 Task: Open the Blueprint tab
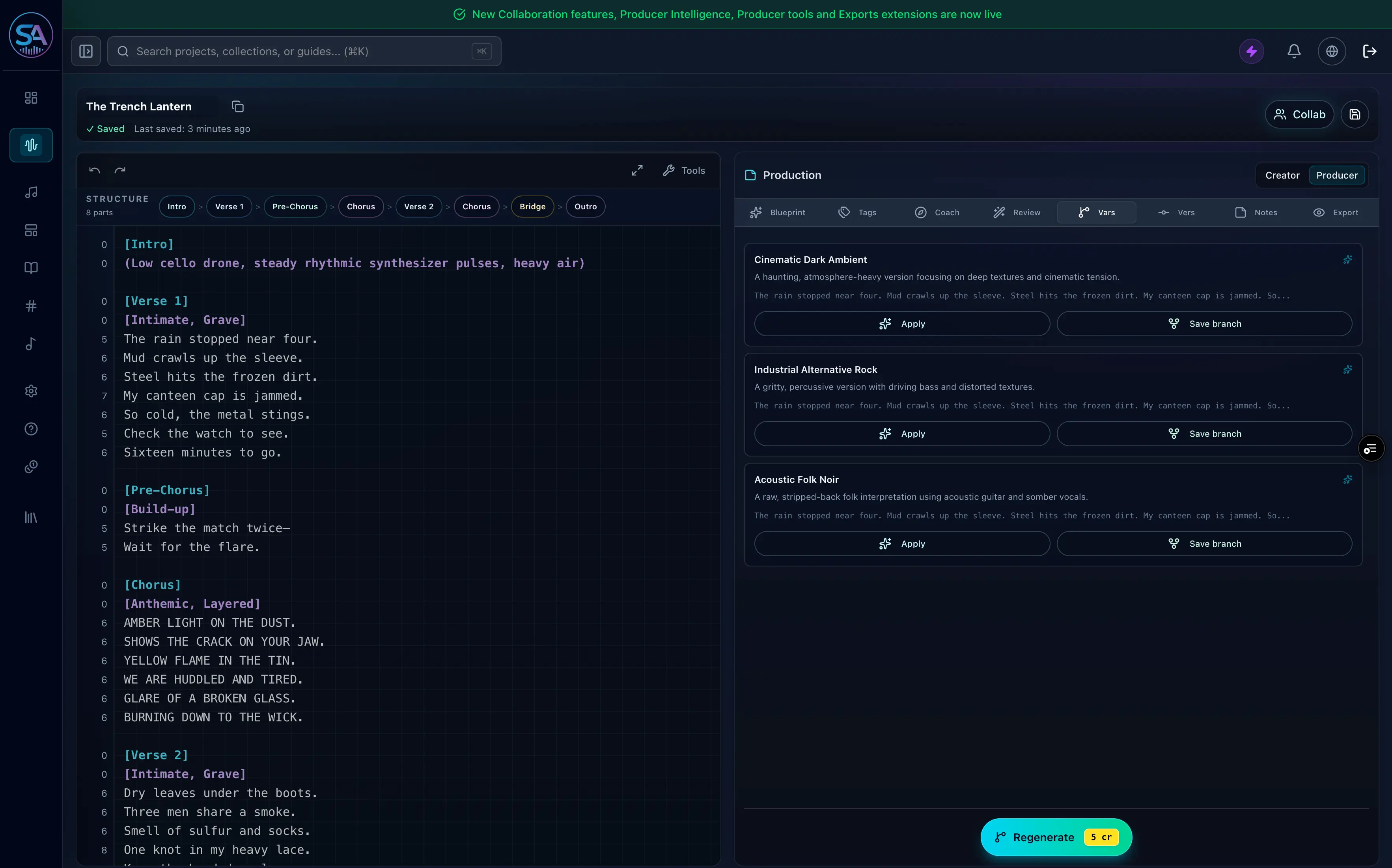click(778, 213)
